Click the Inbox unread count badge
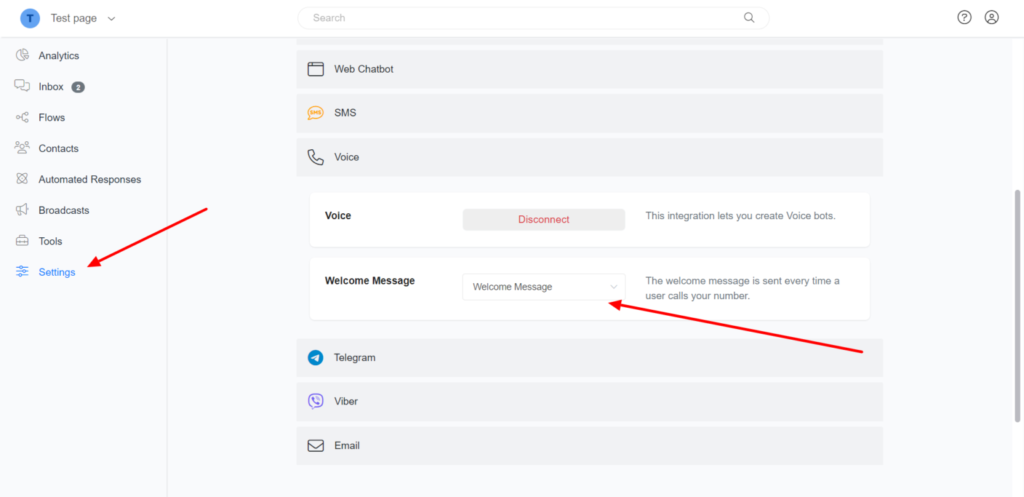 pos(78,87)
